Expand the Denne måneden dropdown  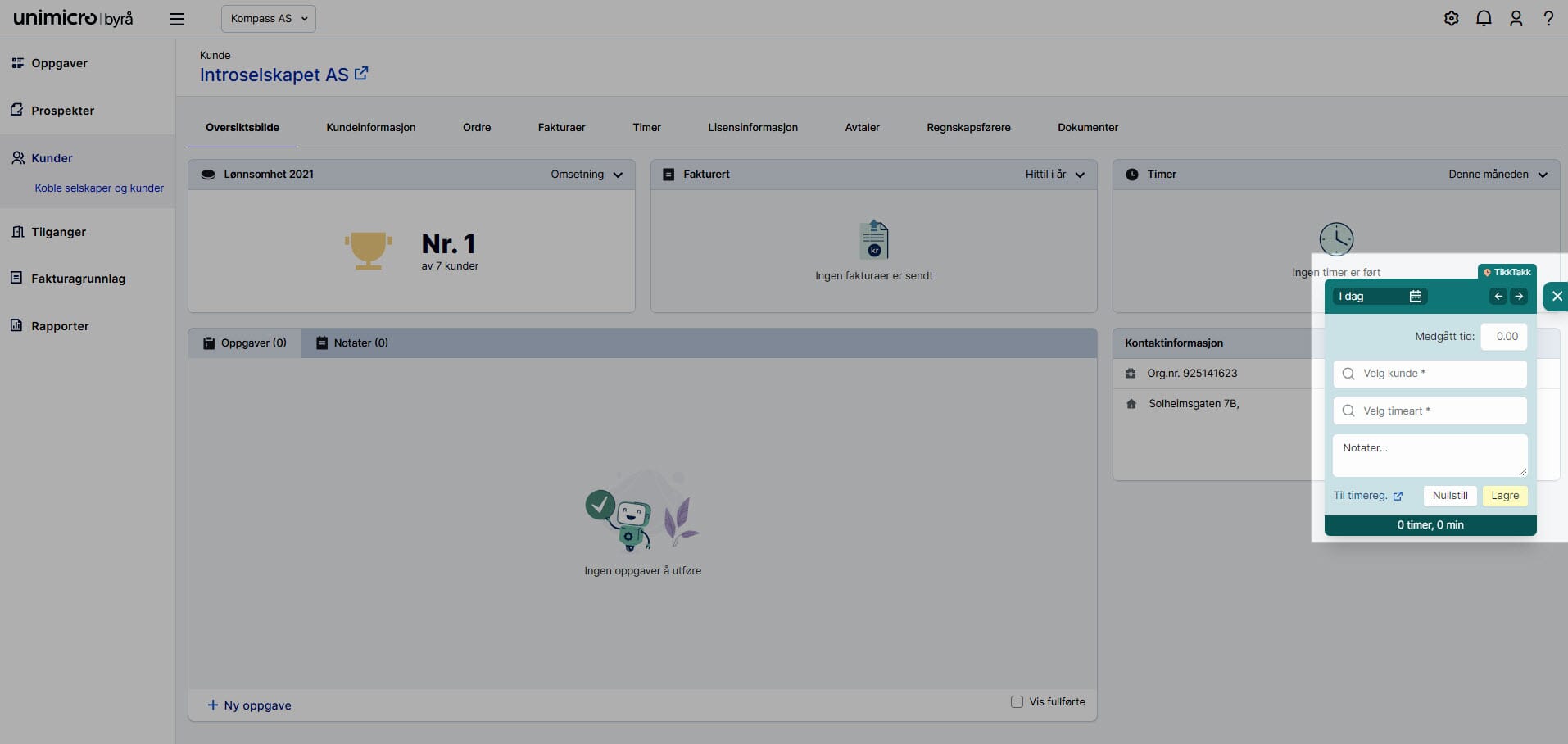point(1497,175)
